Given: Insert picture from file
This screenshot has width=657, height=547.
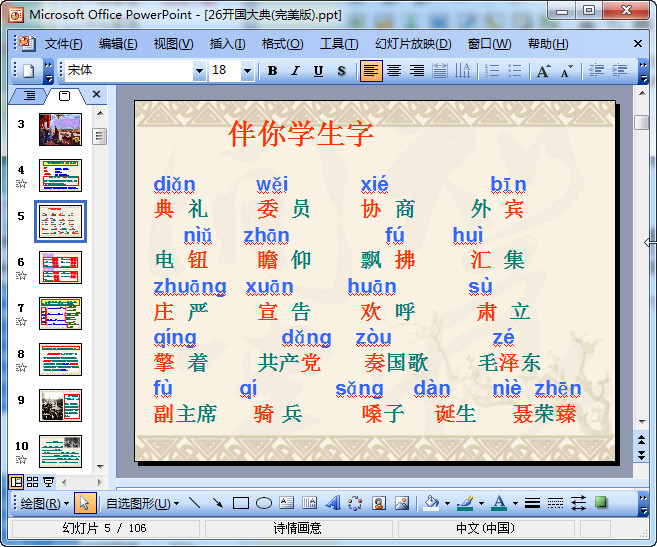Looking at the screenshot, I should 402,503.
